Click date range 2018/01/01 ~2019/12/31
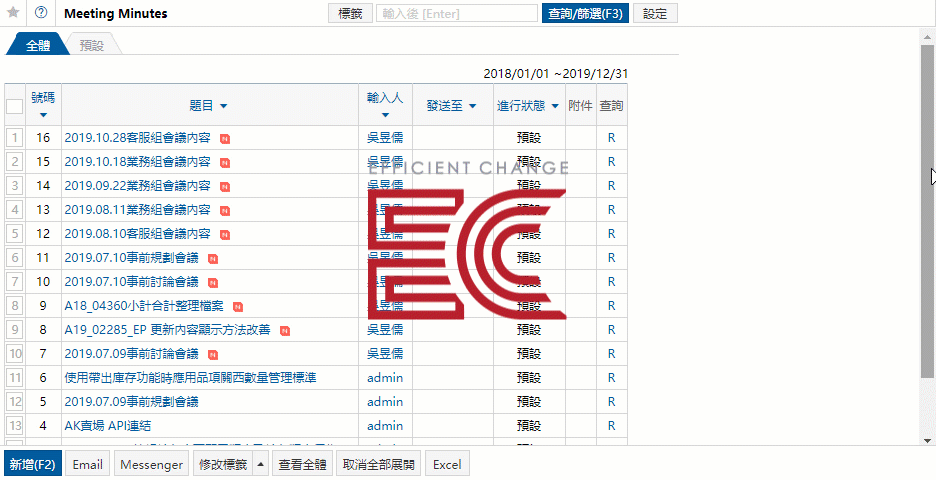The image size is (936, 480). 556,74
